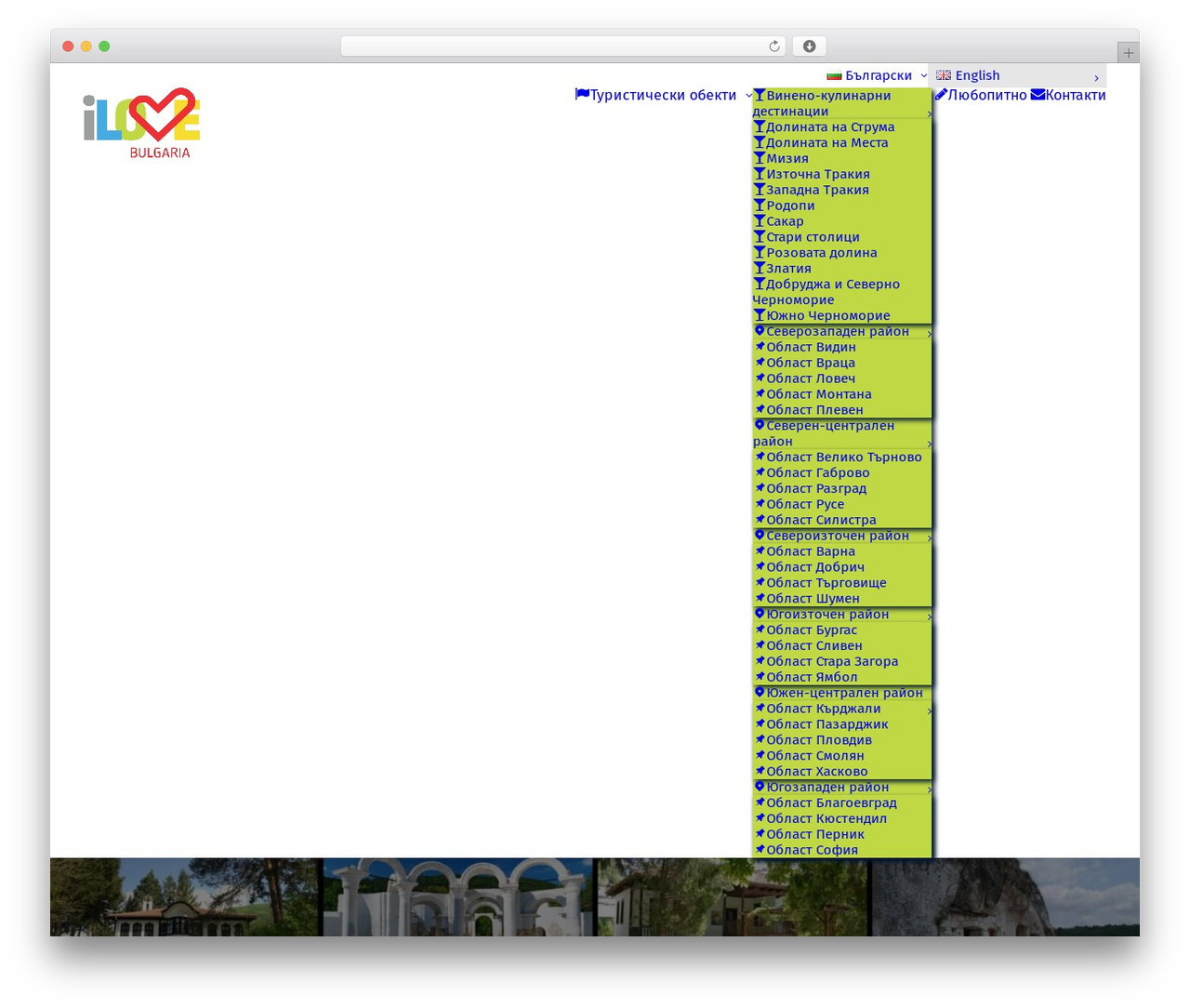Expand the Североизточен район submenu arrow

[929, 537]
